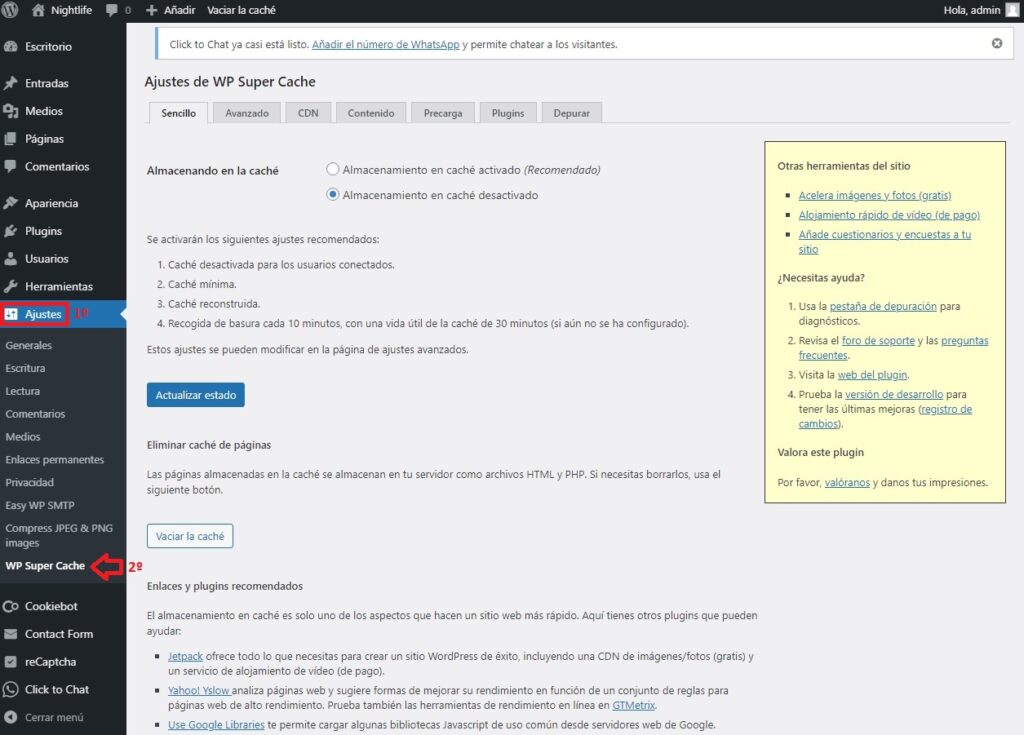
Task: Open Compress JPEG & PNG images submenu
Action: point(59,535)
